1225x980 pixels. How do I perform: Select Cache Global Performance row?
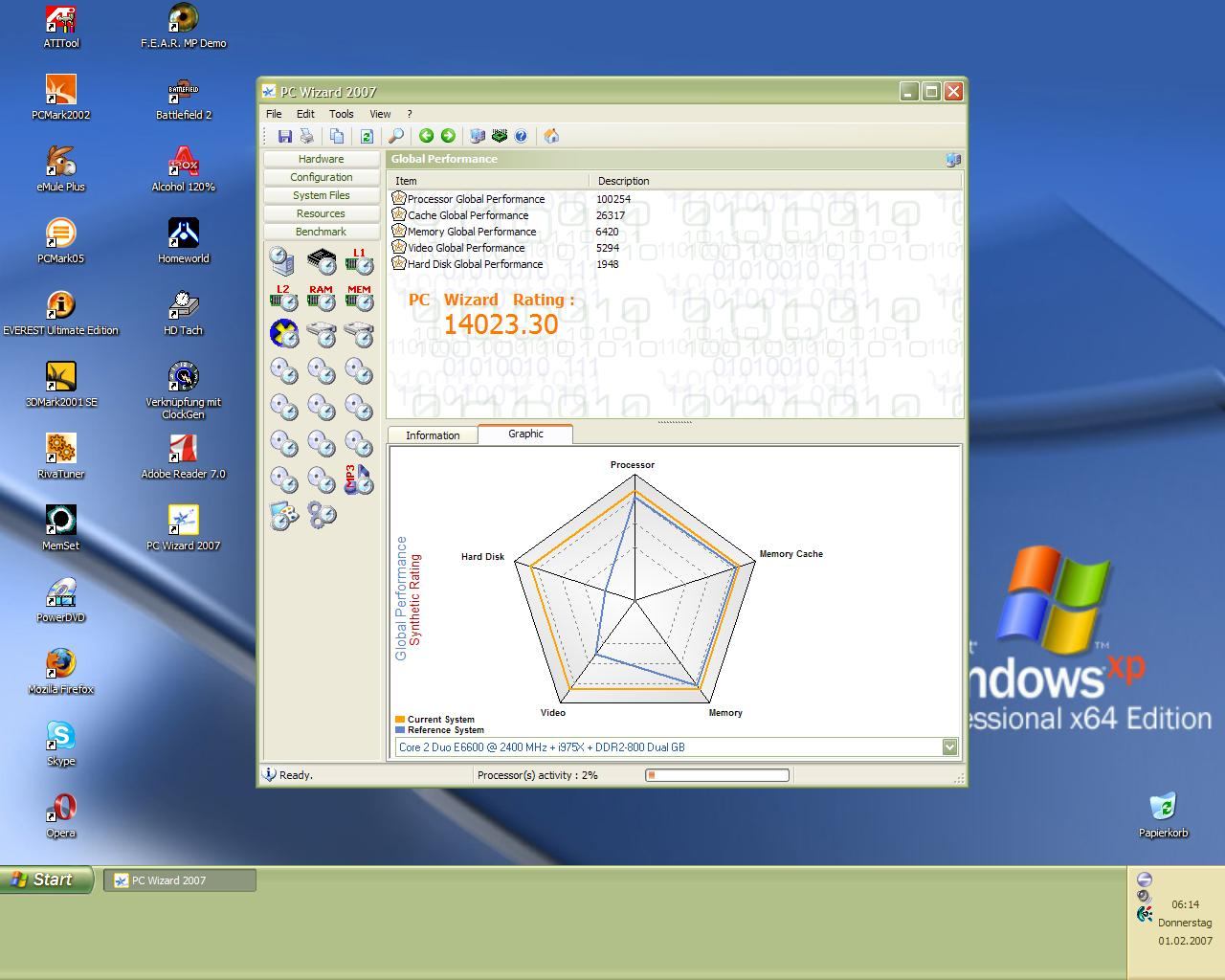[x=675, y=215]
